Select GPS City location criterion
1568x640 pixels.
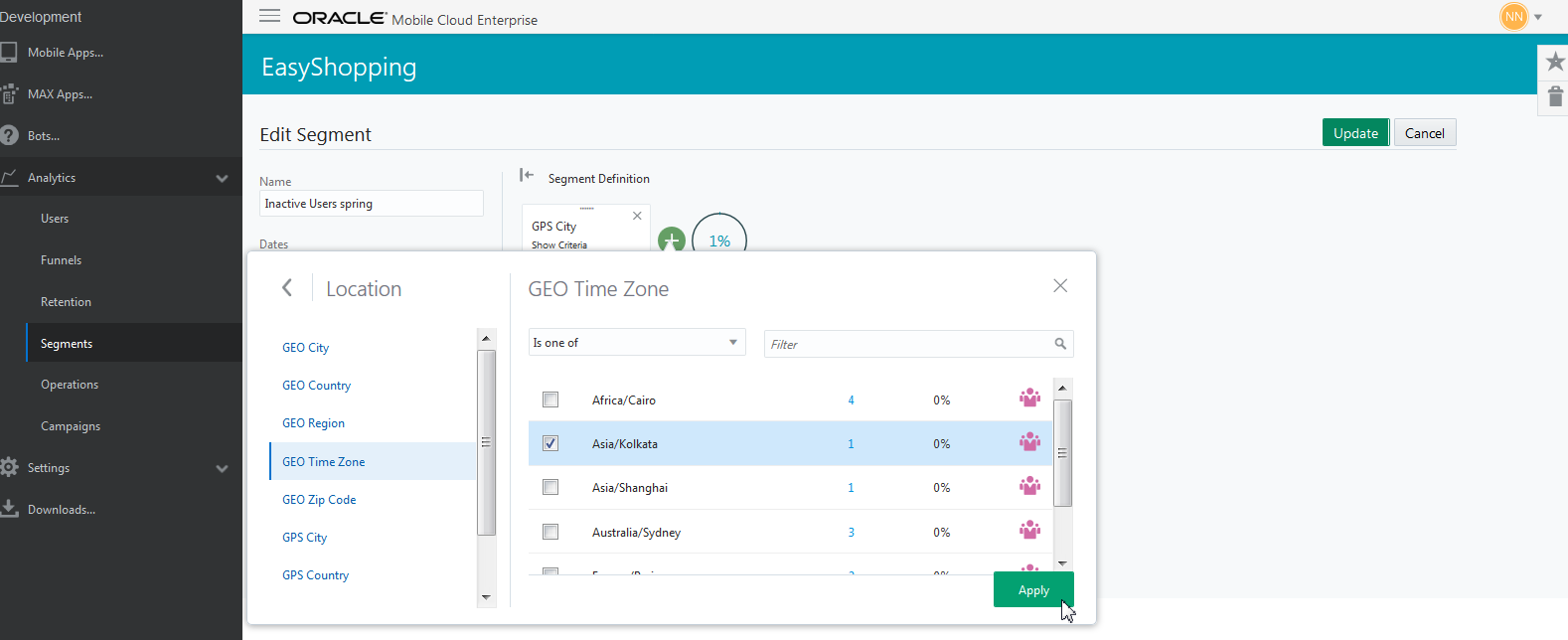point(304,538)
